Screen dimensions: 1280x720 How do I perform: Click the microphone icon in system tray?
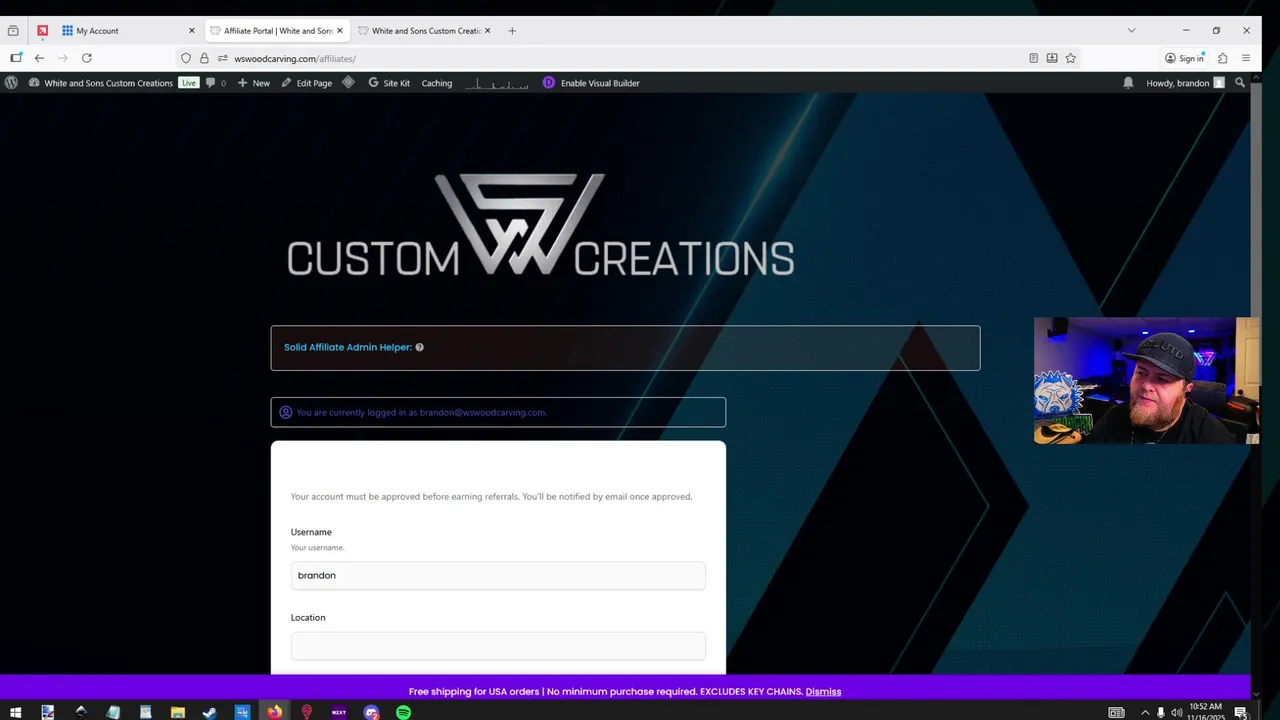pyautogui.click(x=1161, y=712)
